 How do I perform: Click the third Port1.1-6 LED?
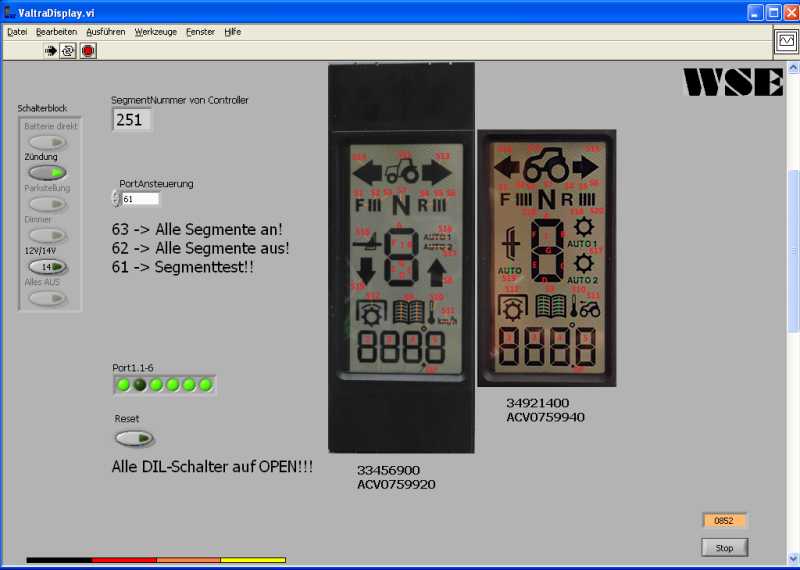click(156, 385)
